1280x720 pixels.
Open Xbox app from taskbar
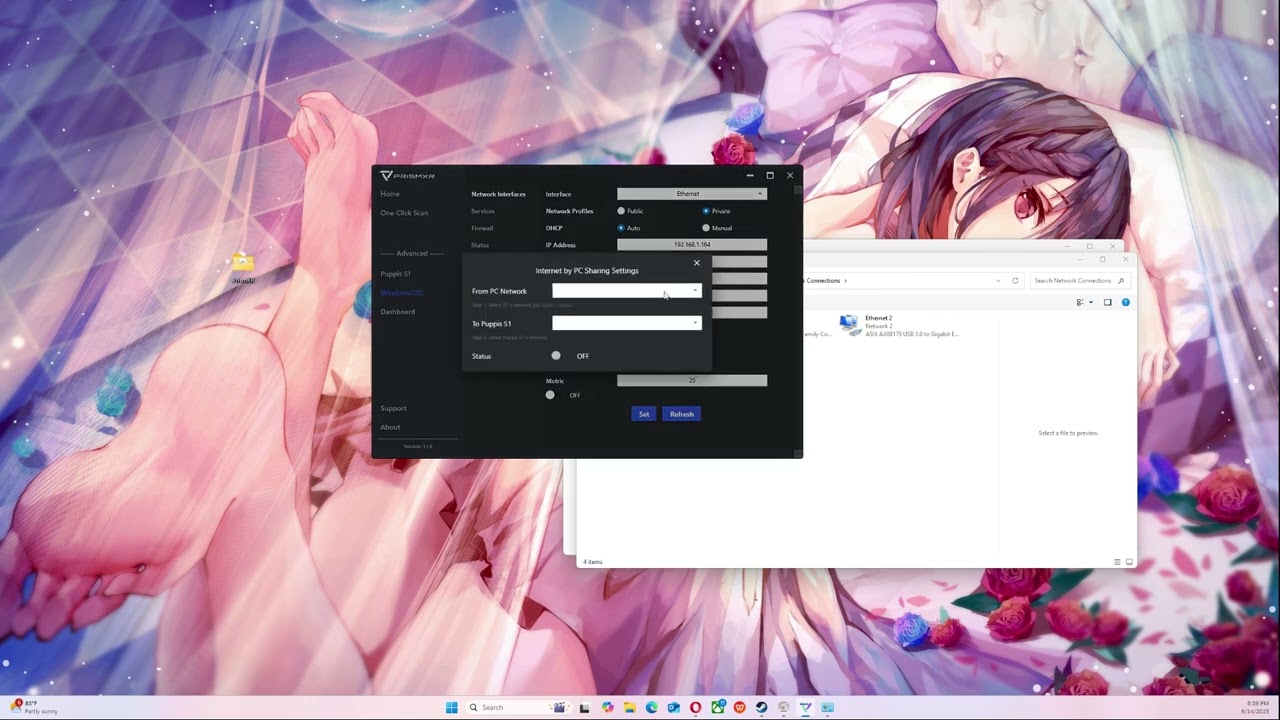[x=717, y=707]
